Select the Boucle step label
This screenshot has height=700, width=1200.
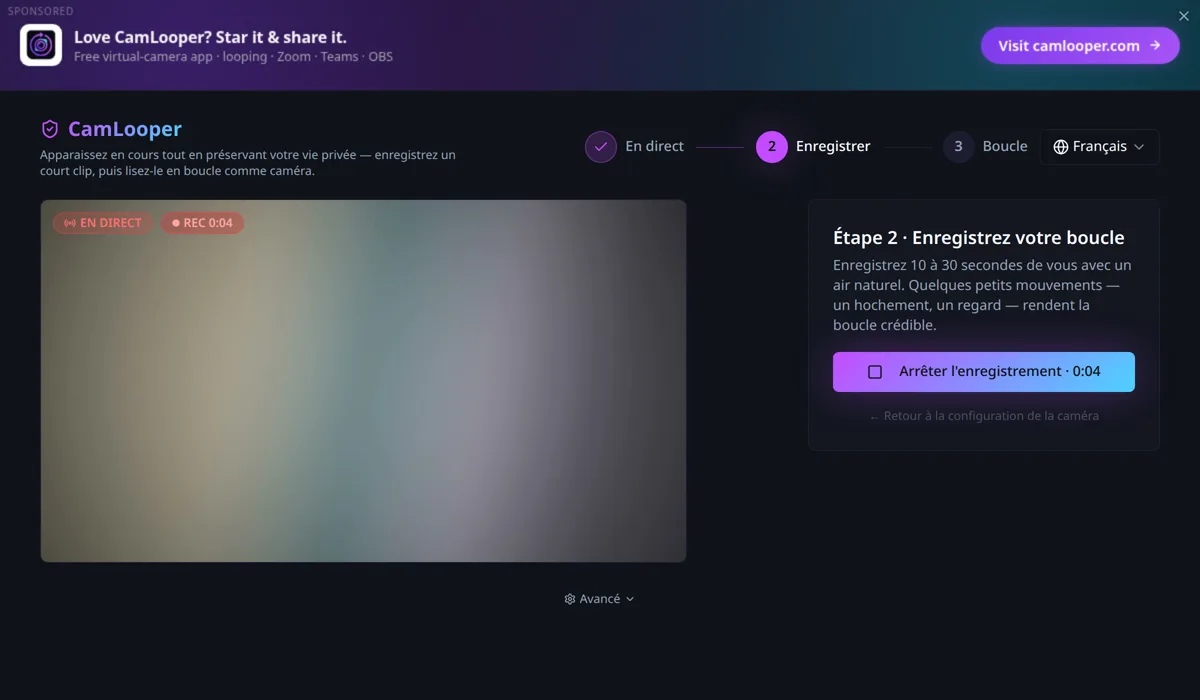click(1005, 146)
